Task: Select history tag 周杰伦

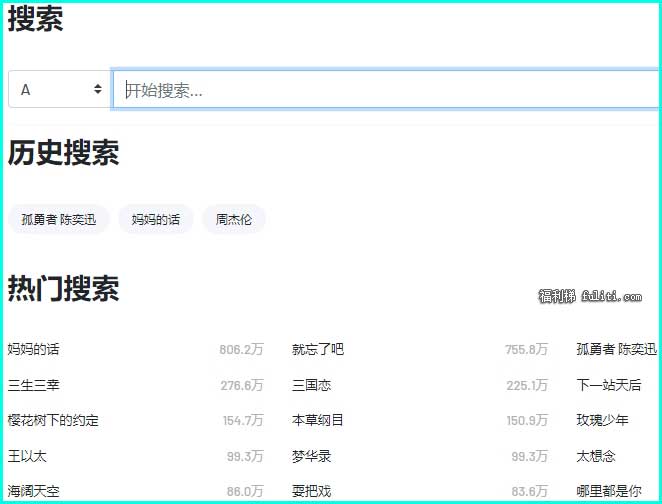Action: click(x=234, y=219)
